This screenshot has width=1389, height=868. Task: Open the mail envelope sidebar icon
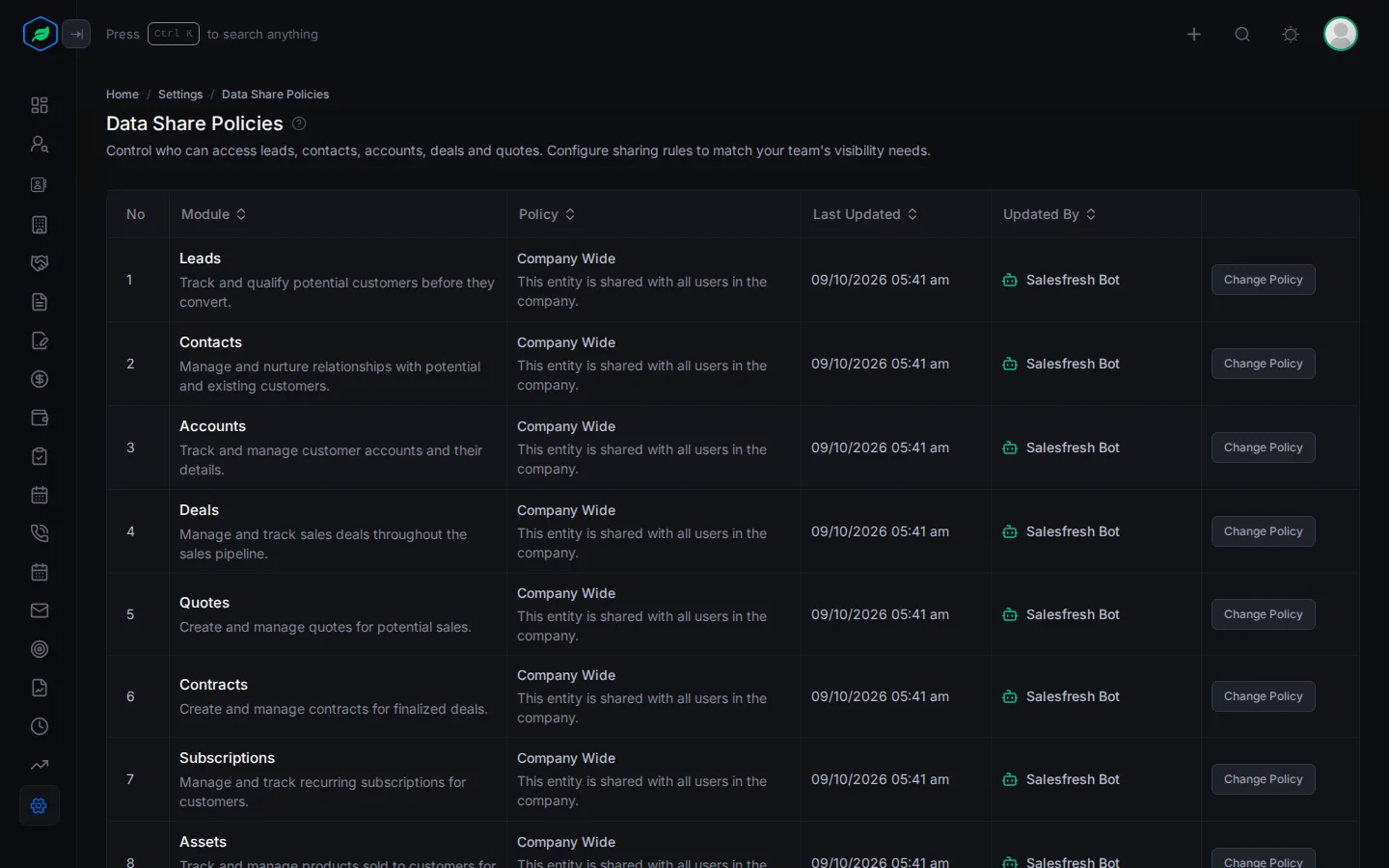point(40,610)
